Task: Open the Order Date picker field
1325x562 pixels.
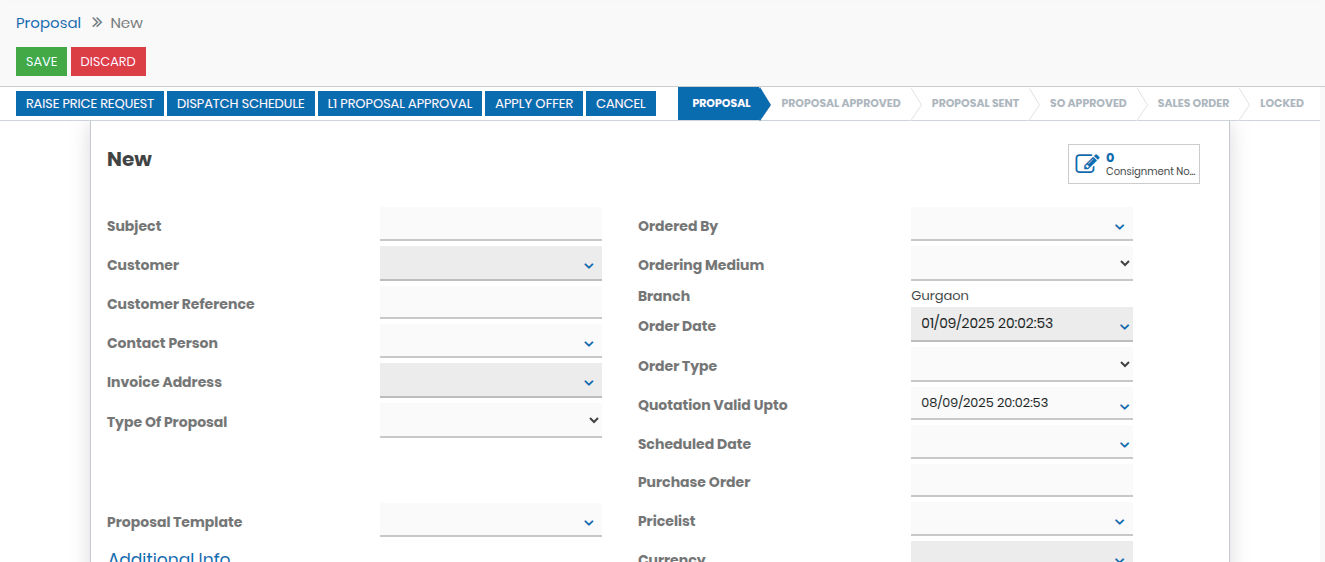Action: coord(1012,324)
